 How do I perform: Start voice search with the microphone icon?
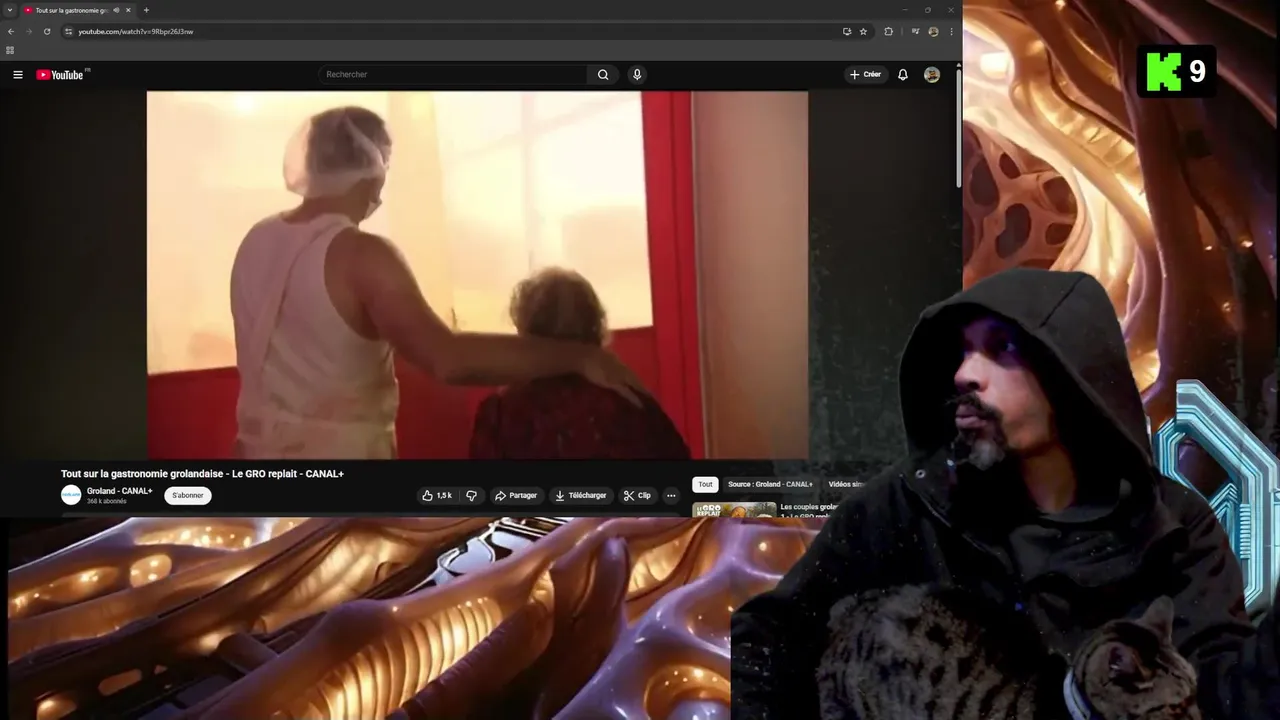(x=637, y=75)
